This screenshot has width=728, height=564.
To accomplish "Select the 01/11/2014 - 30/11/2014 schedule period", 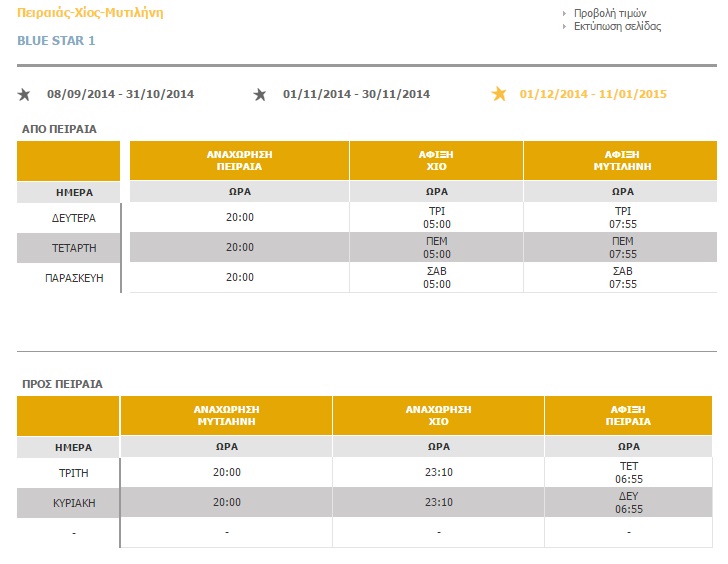I will click(356, 94).
